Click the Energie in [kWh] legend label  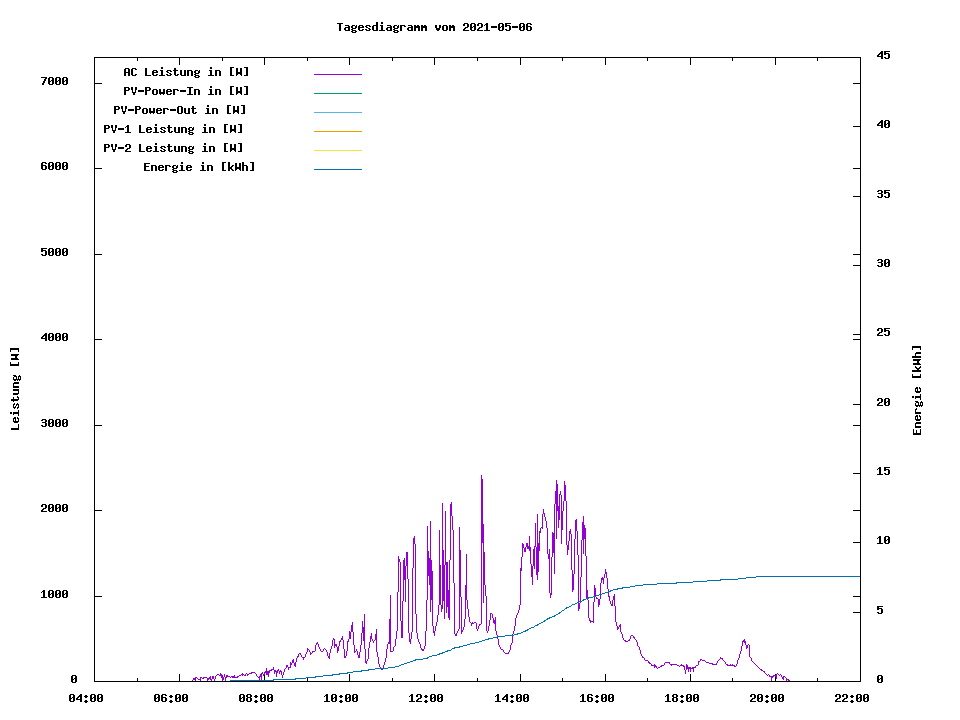199,167
